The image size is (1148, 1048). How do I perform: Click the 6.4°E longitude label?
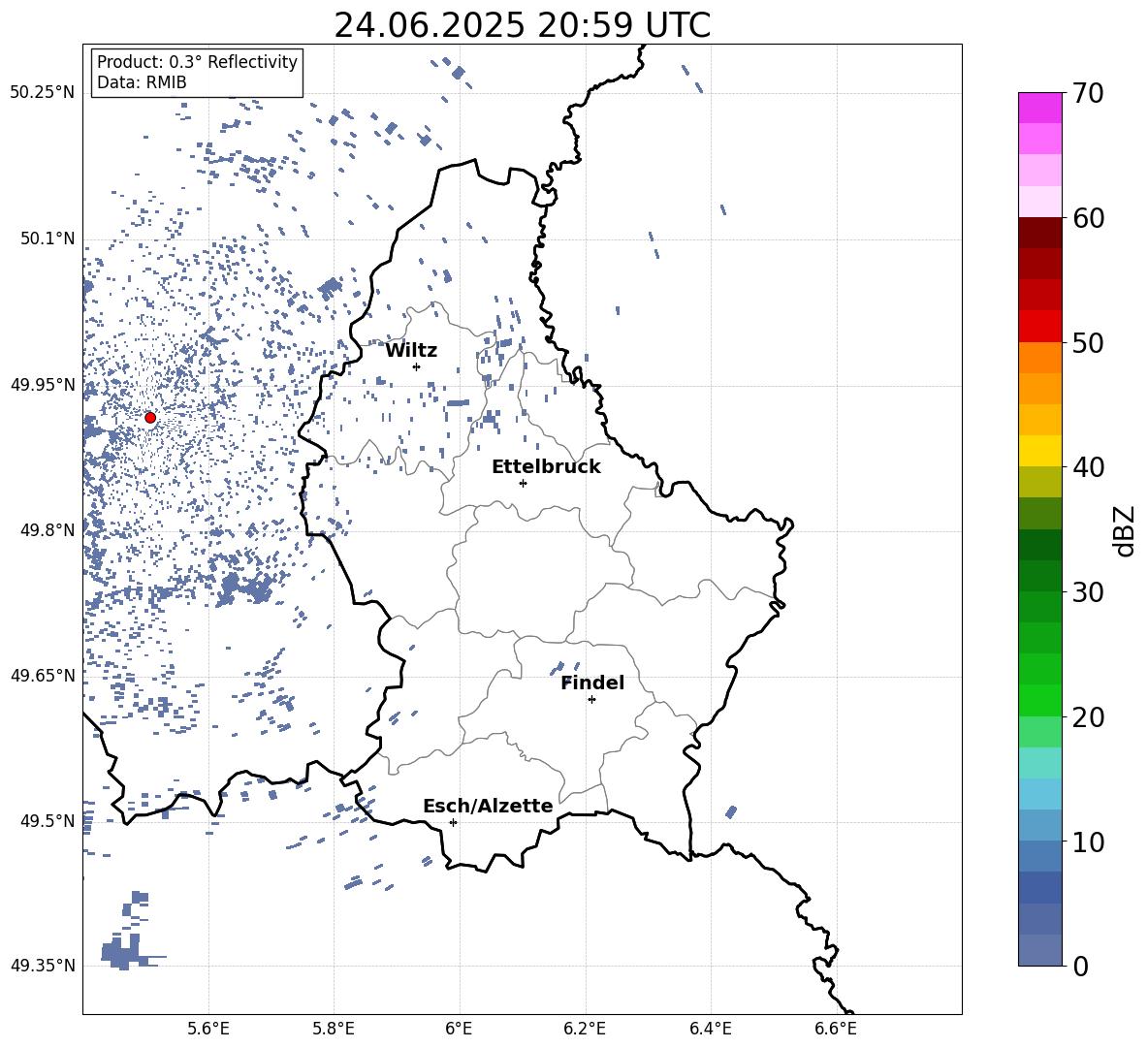coord(710,1029)
